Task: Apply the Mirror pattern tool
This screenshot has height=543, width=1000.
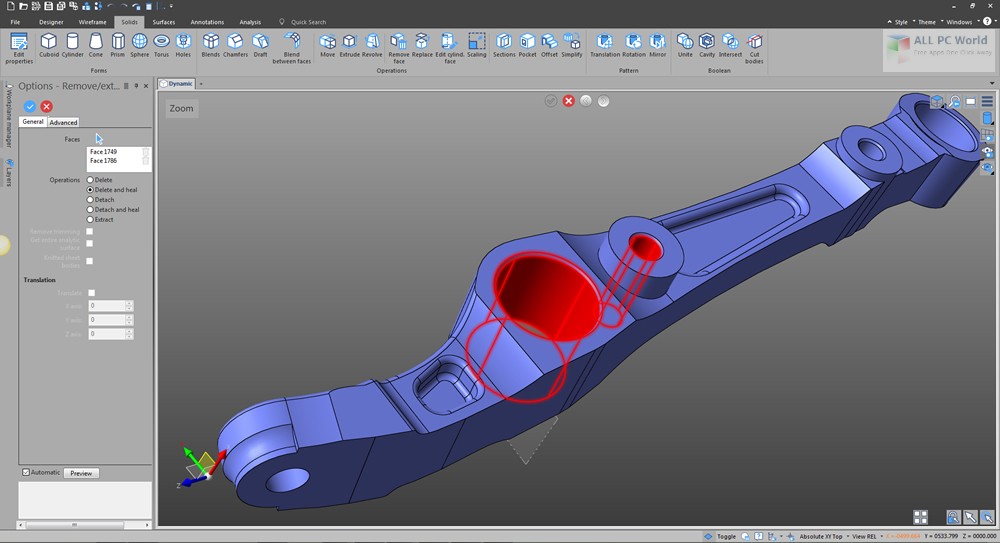Action: tap(657, 45)
